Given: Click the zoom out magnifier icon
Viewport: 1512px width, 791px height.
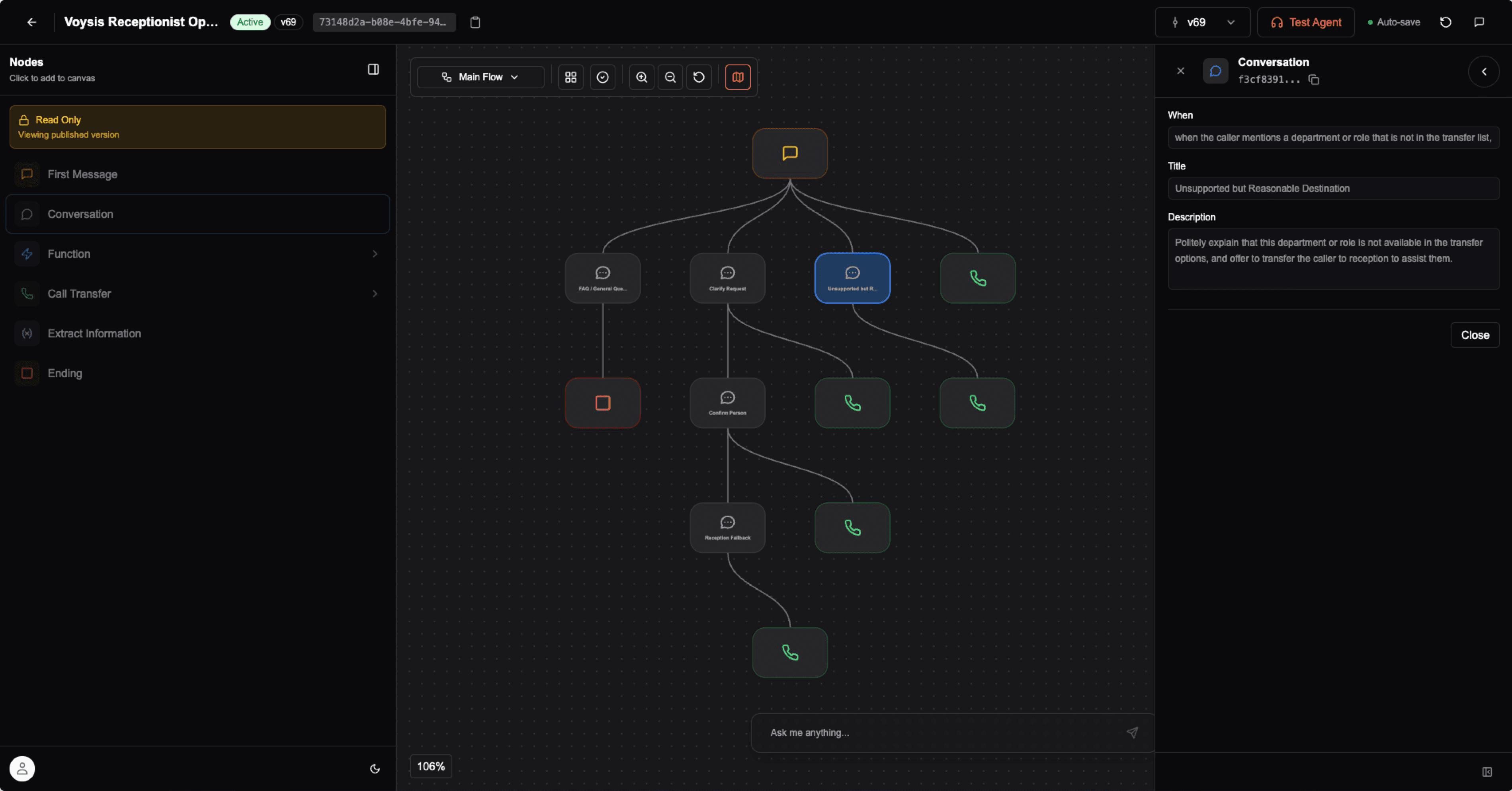Looking at the screenshot, I should coord(670,77).
